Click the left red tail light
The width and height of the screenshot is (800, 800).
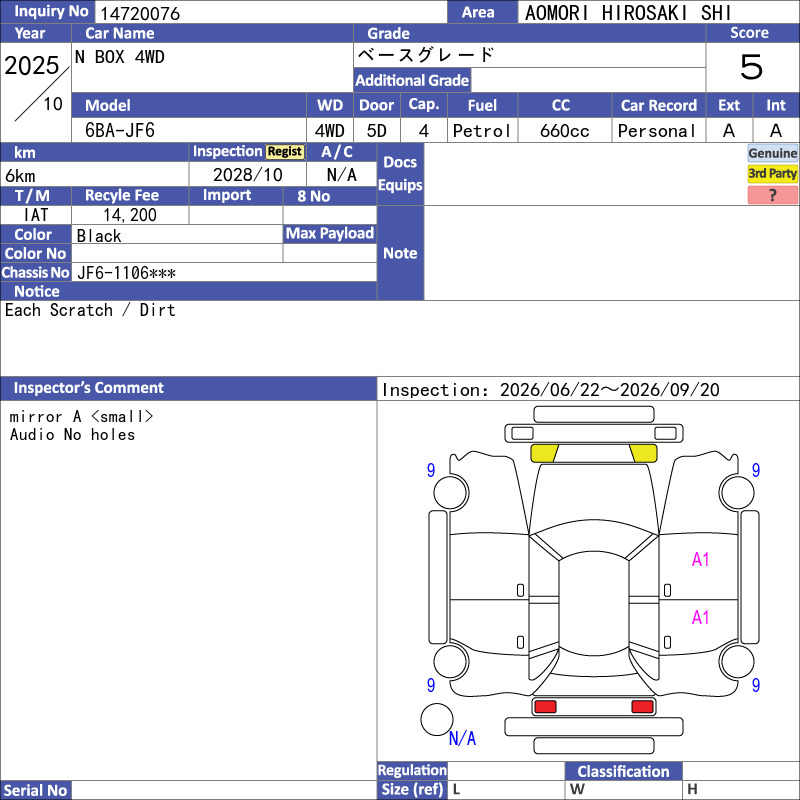[545, 707]
